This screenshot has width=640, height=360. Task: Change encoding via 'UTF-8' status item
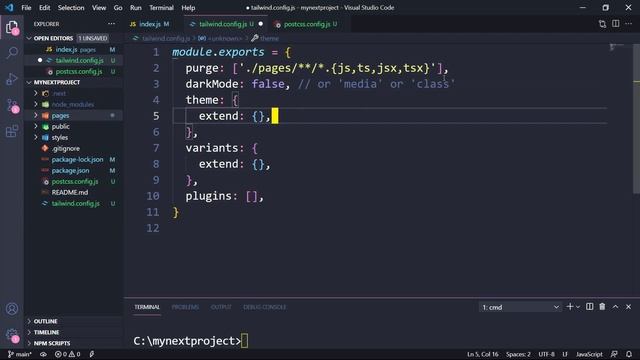coord(546,354)
